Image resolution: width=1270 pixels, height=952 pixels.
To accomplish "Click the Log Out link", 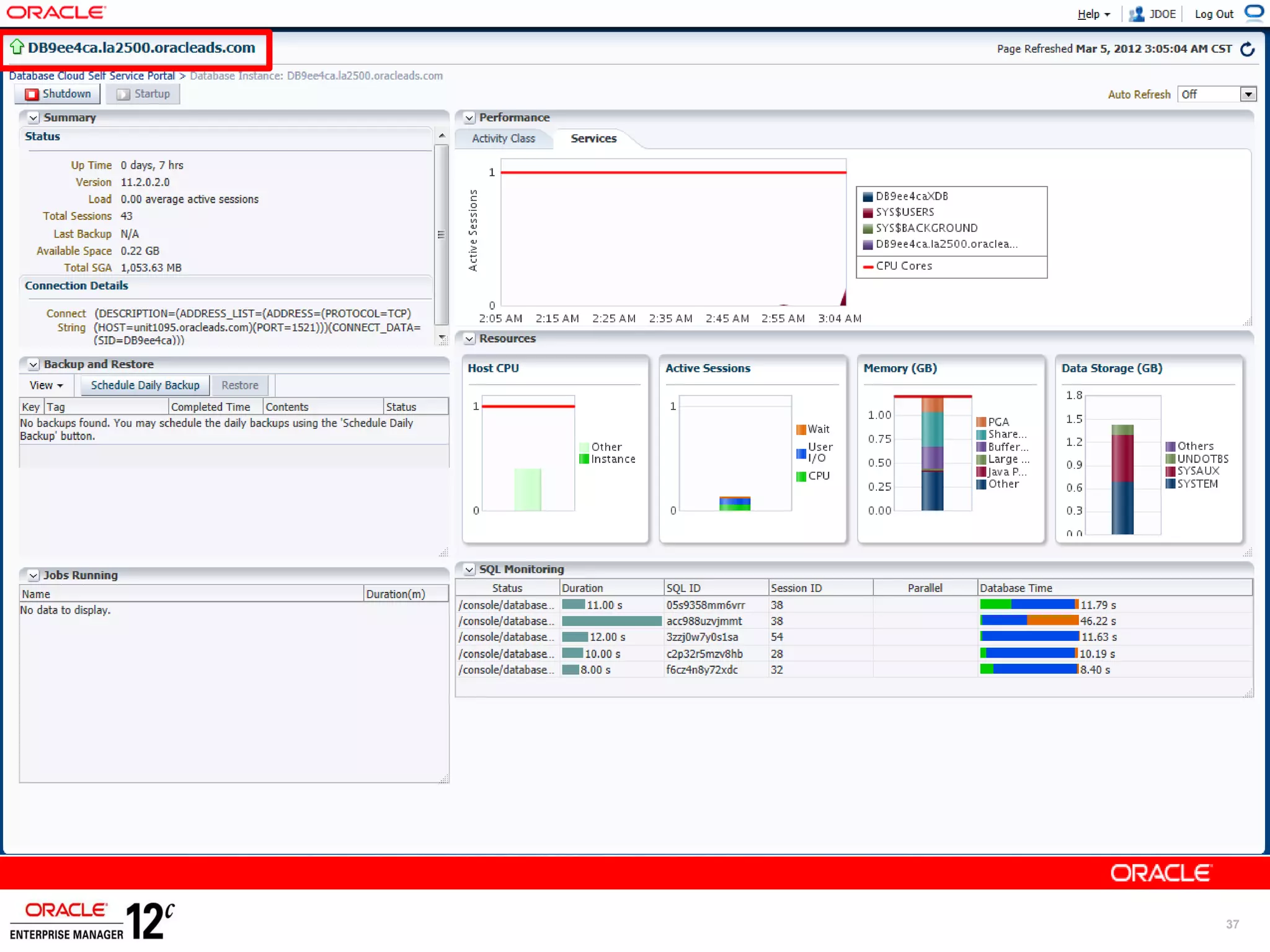I will [1214, 14].
